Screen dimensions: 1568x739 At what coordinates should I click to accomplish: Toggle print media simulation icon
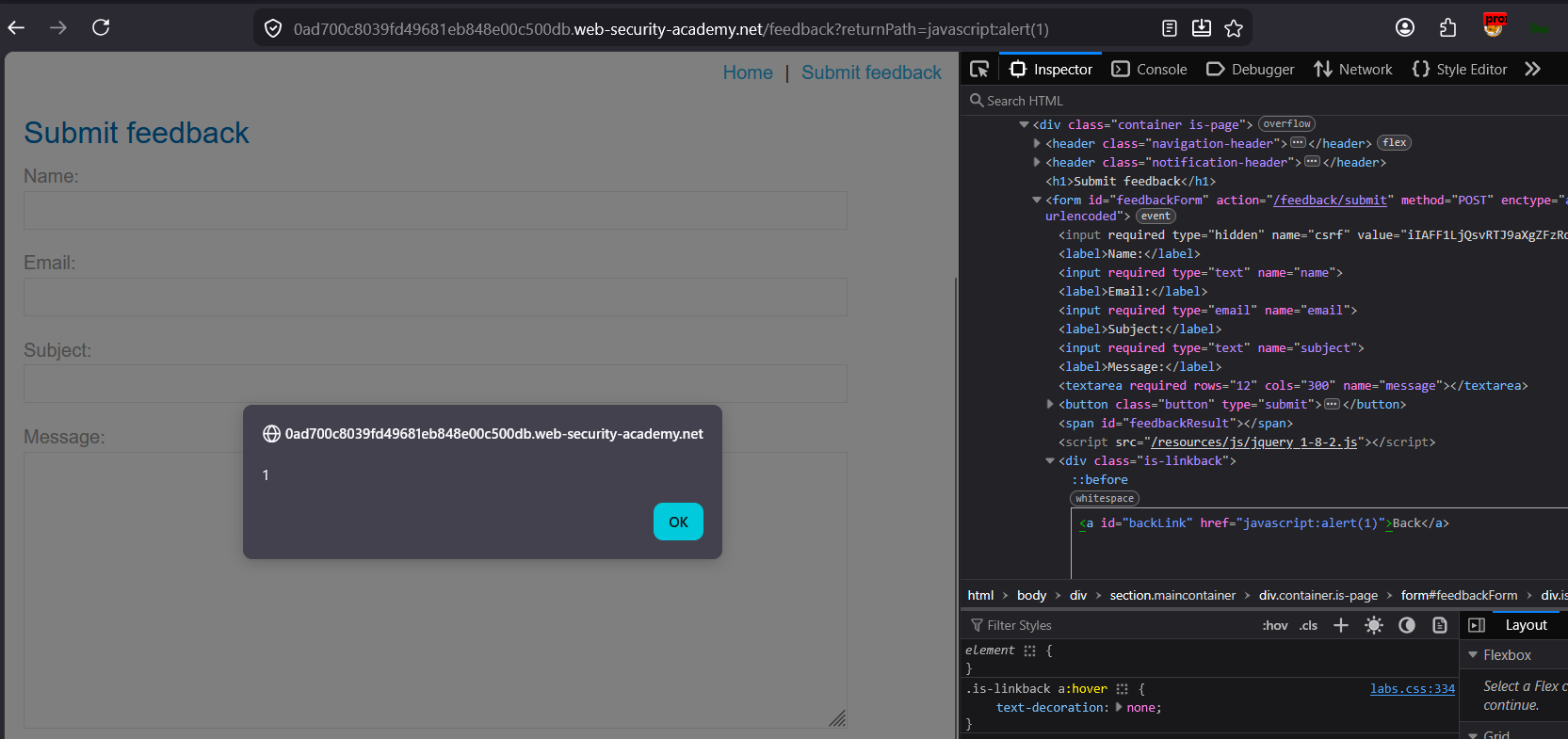click(1440, 625)
